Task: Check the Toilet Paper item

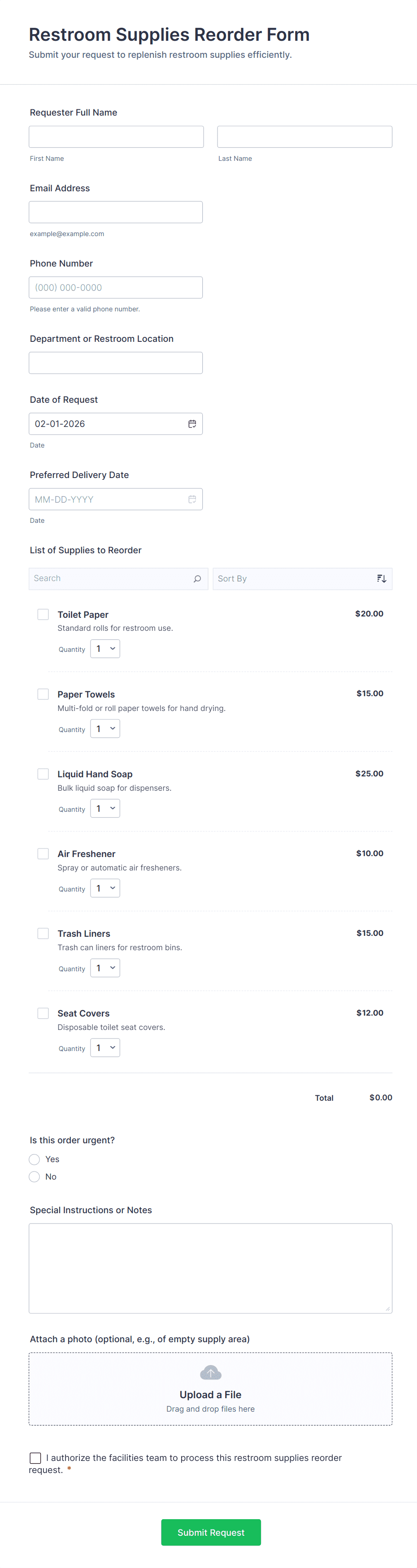Action: (43, 614)
